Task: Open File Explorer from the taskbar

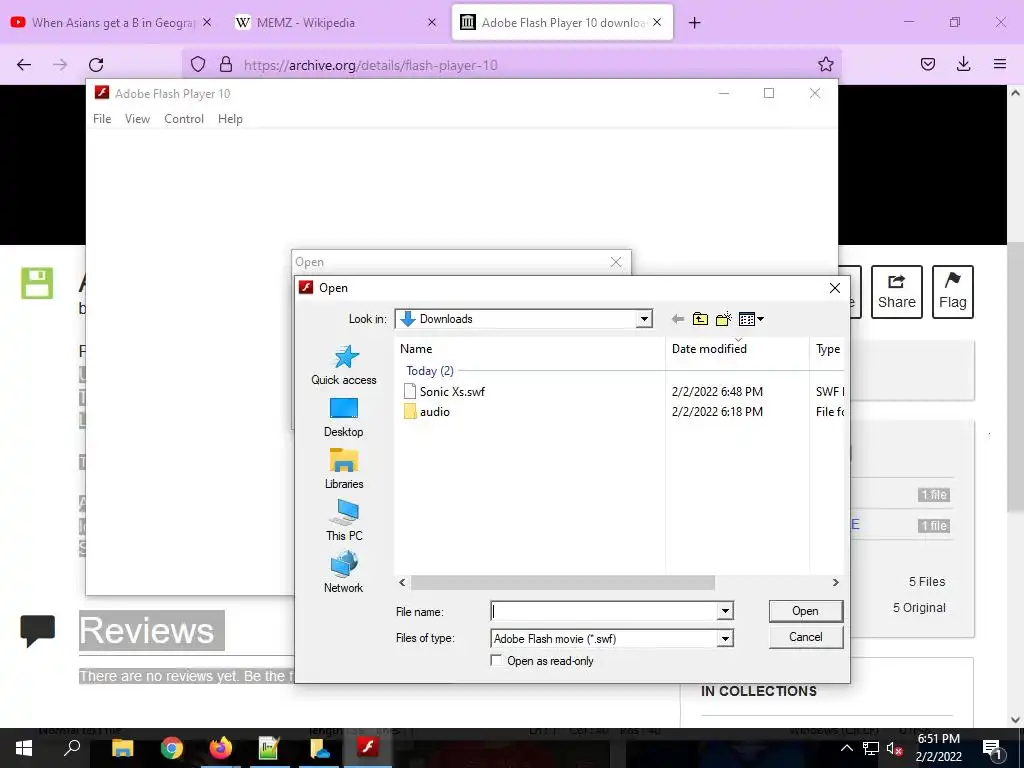Action: pos(122,748)
